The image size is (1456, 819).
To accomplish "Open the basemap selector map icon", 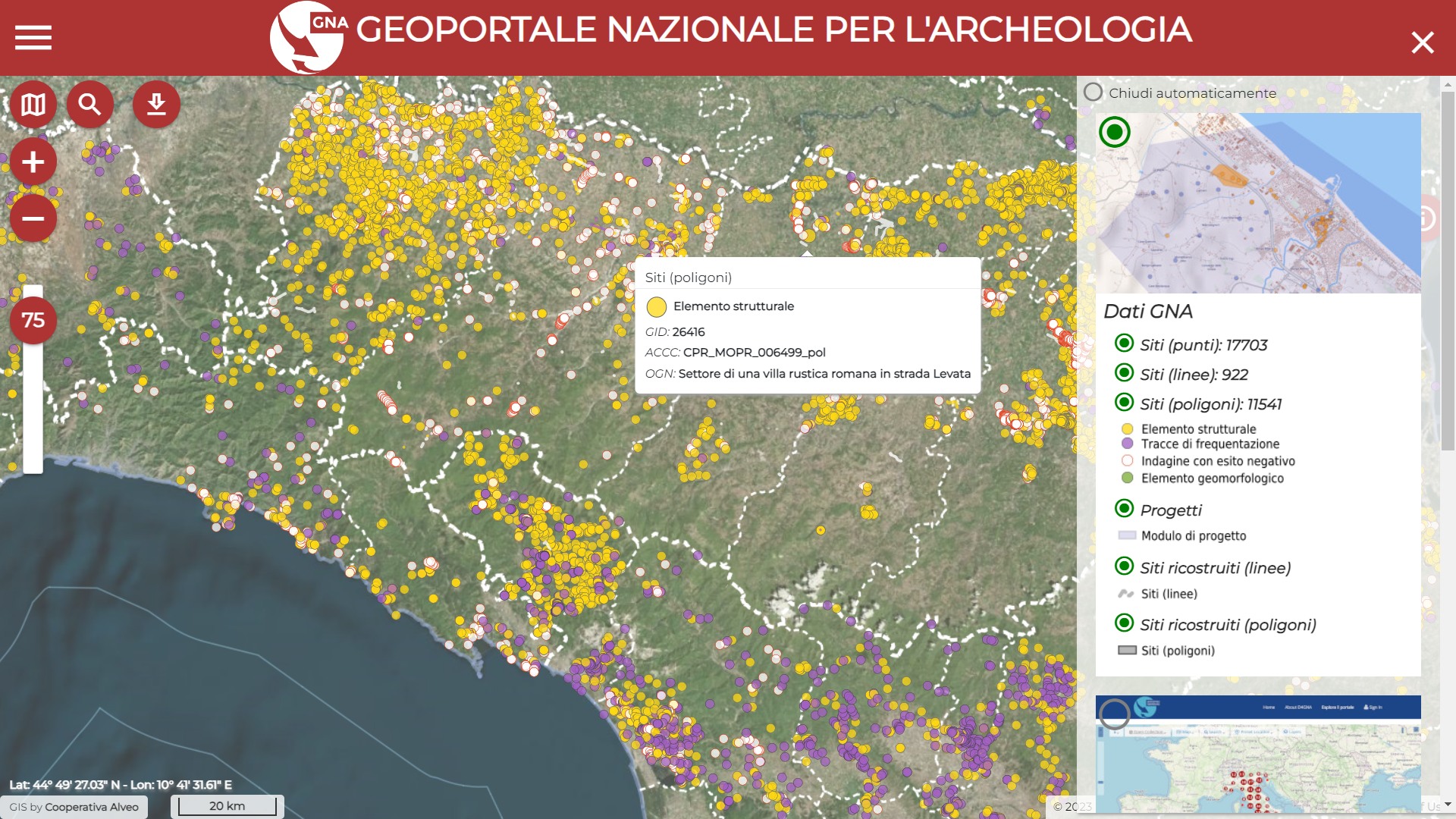I will coord(32,104).
